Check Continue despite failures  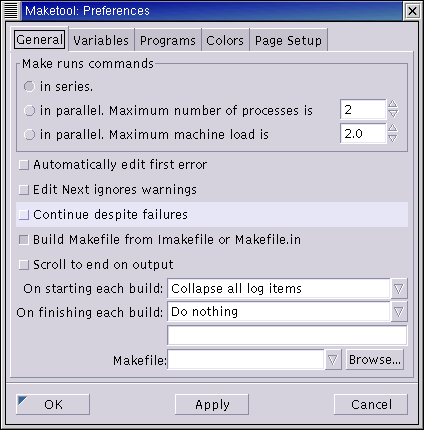coord(24,215)
